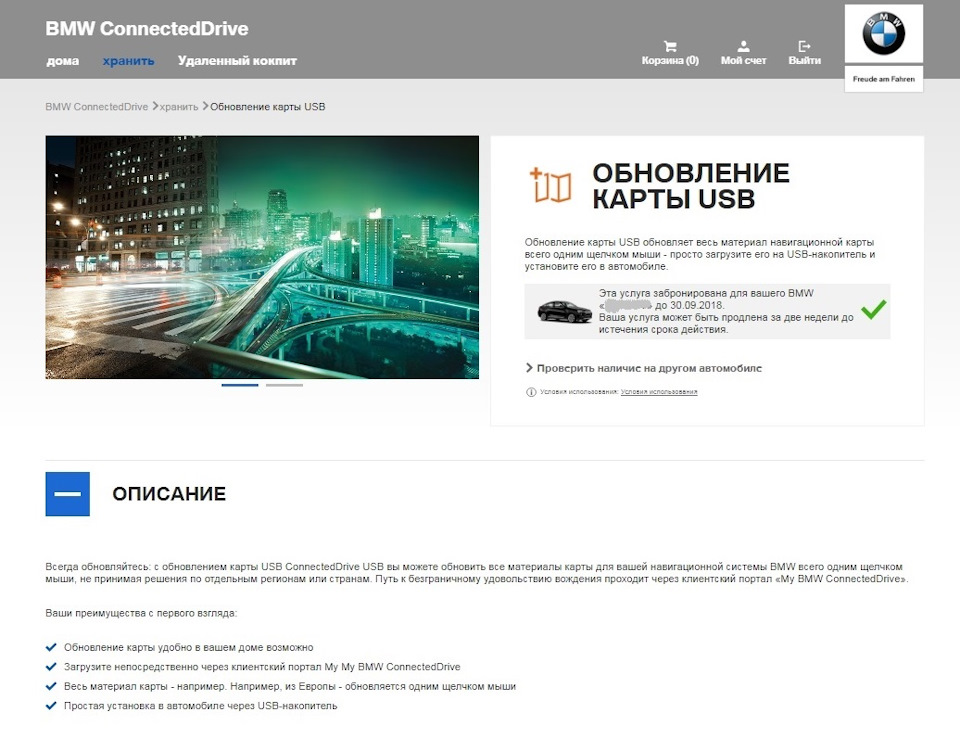Screen dimensions: 960x751
Task: Click 'Простая установка в автомобиле' item
Action: click(x=200, y=706)
